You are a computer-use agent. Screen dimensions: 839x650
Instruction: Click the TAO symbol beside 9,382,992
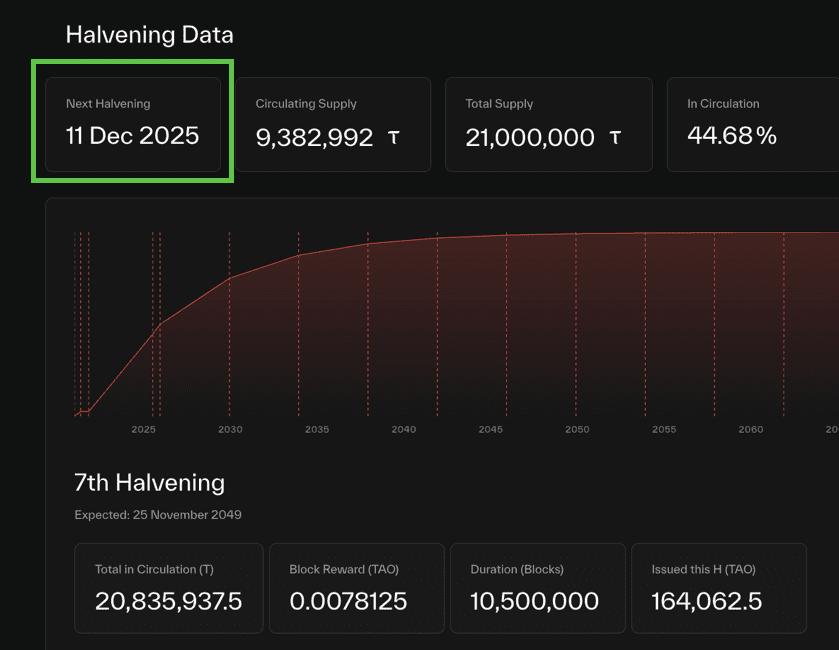point(394,138)
